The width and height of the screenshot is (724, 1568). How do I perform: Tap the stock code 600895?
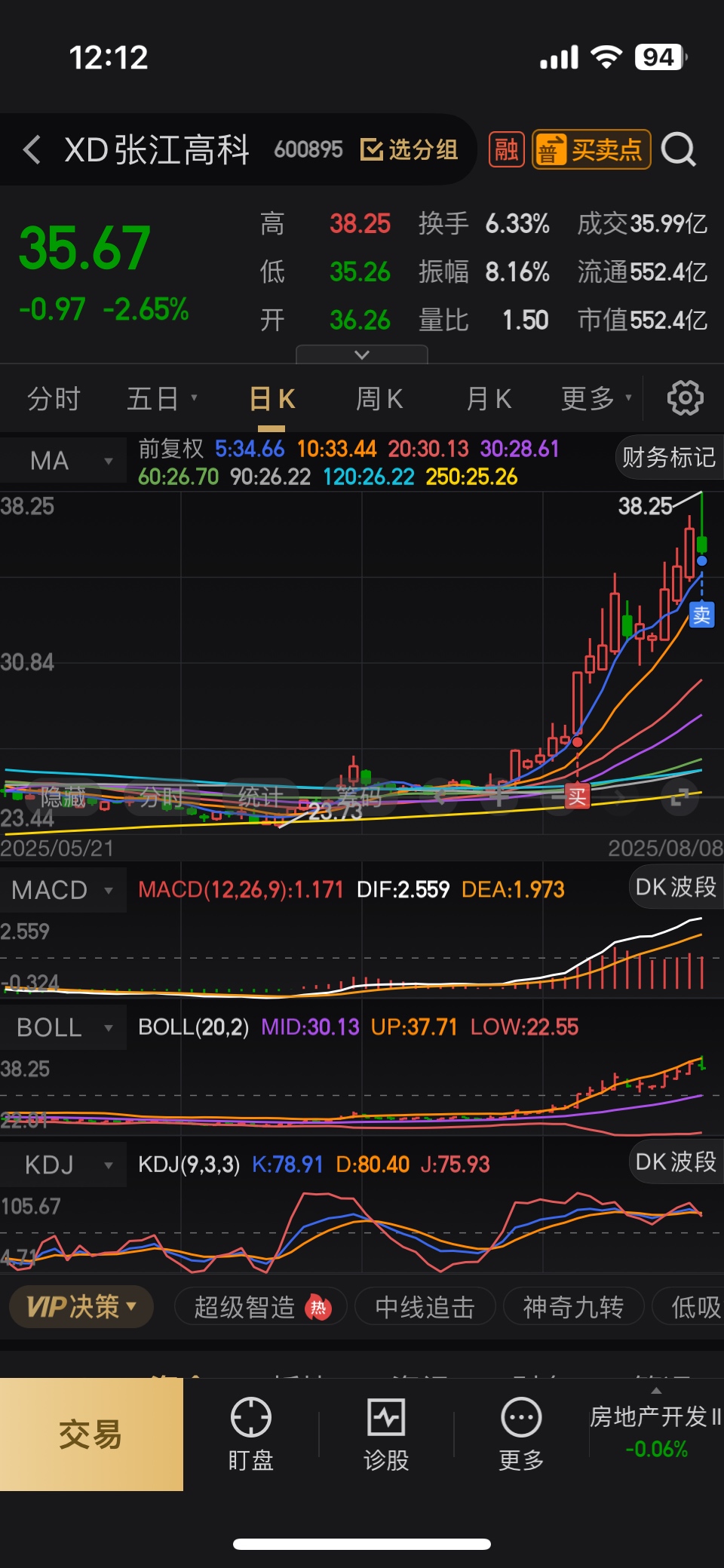coord(308,149)
